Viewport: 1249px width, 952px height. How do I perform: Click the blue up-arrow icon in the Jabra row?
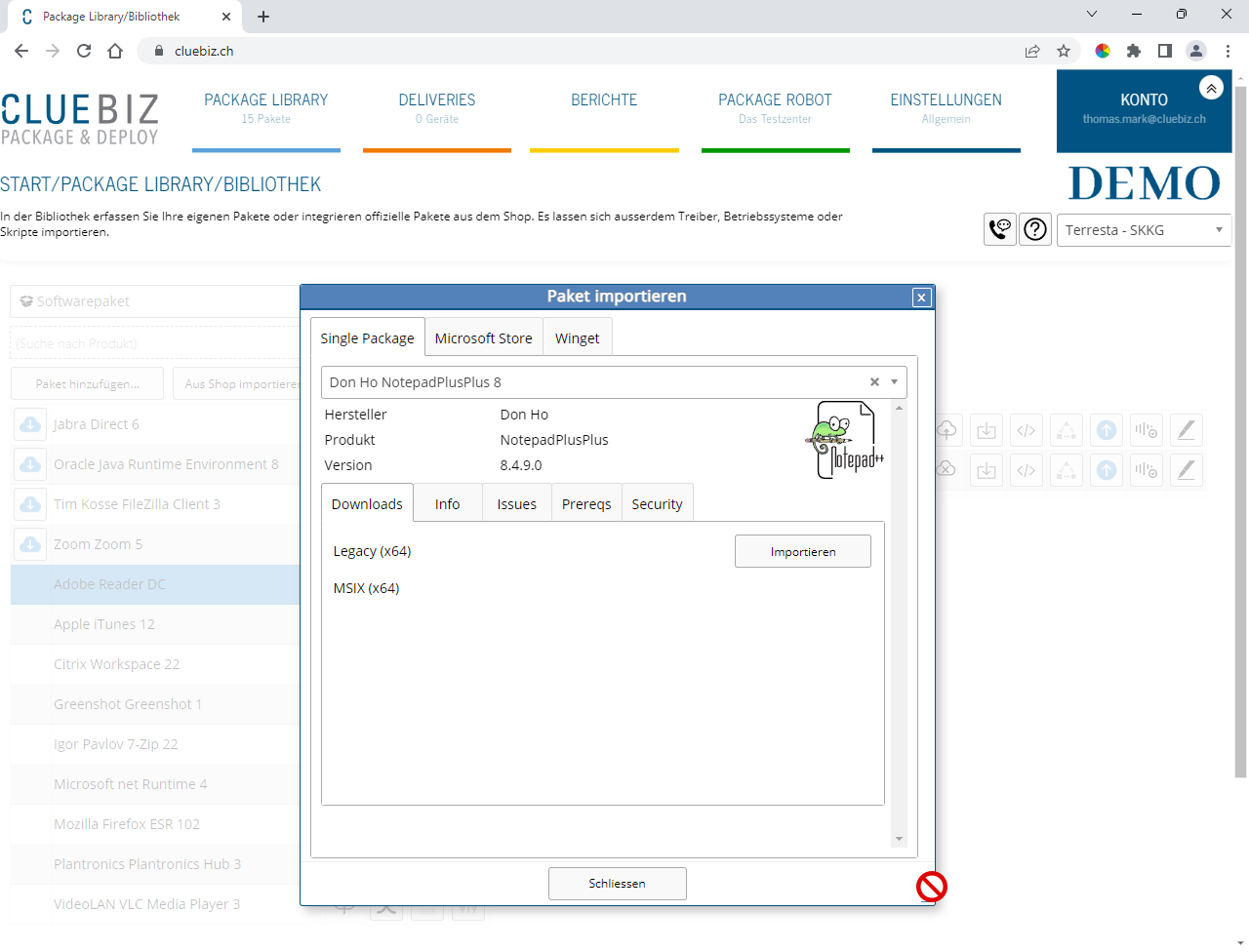point(1107,430)
